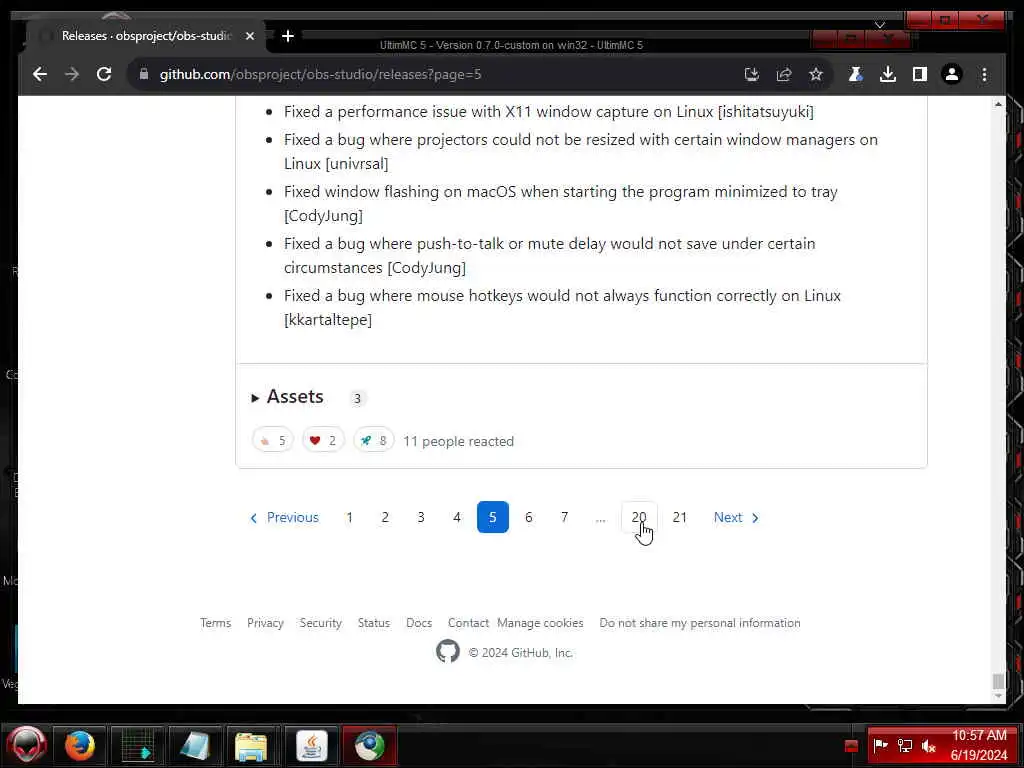Image resolution: width=1024 pixels, height=768 pixels.
Task: Open the Security footer link
Action: (321, 623)
